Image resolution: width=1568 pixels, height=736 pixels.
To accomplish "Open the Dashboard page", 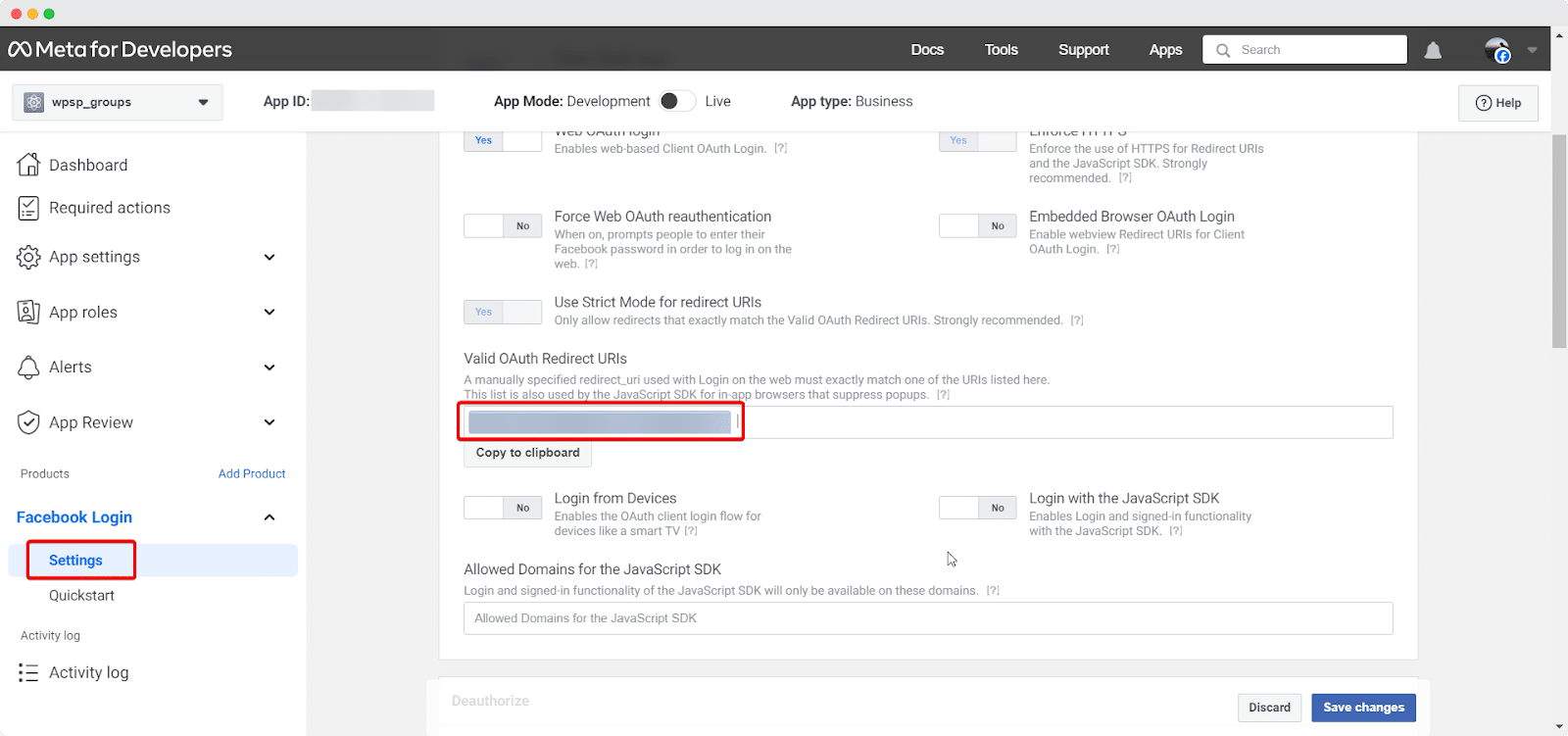I will coord(88,165).
